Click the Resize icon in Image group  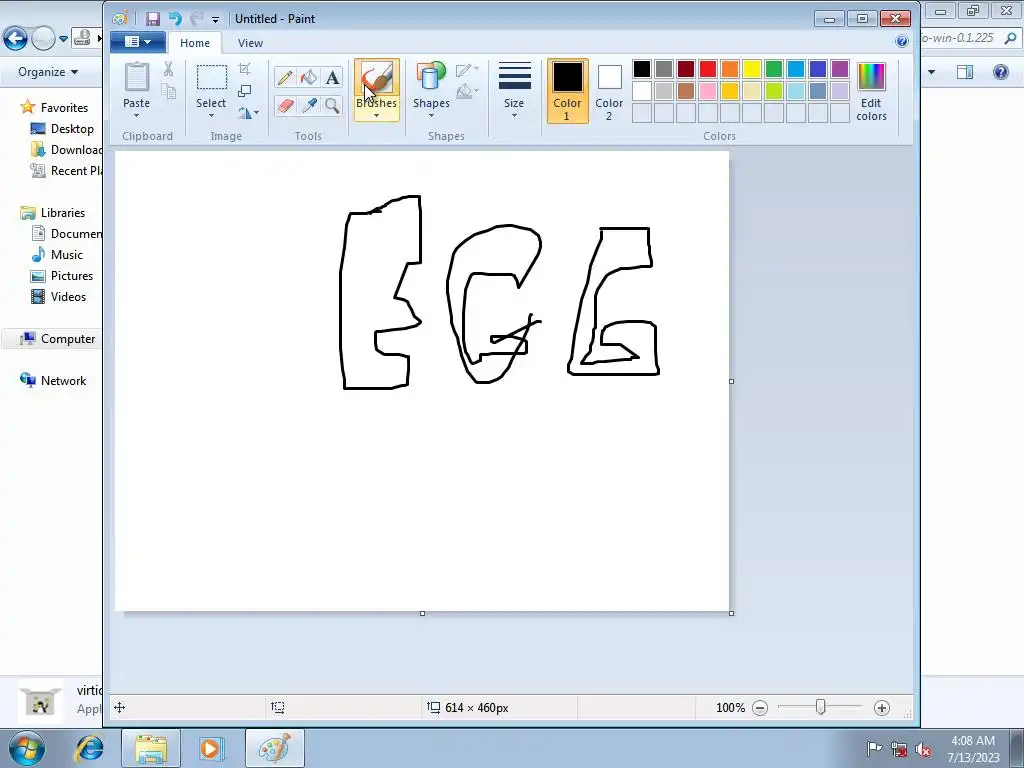coord(245,91)
